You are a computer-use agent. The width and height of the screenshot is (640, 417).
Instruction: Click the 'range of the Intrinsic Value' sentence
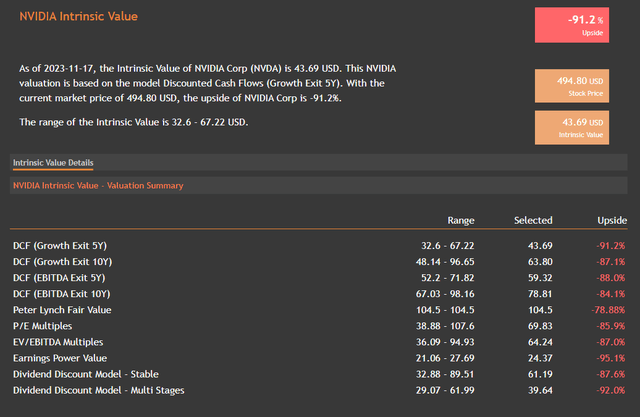click(133, 122)
